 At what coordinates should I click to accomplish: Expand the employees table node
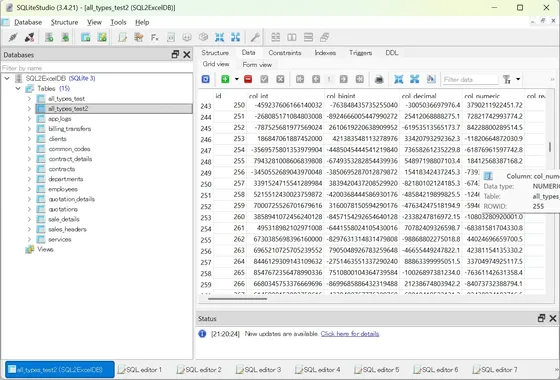click(29, 189)
